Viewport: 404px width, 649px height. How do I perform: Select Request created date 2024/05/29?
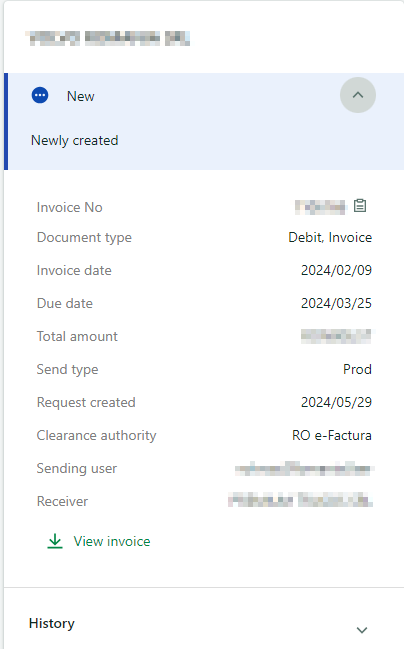(x=336, y=402)
